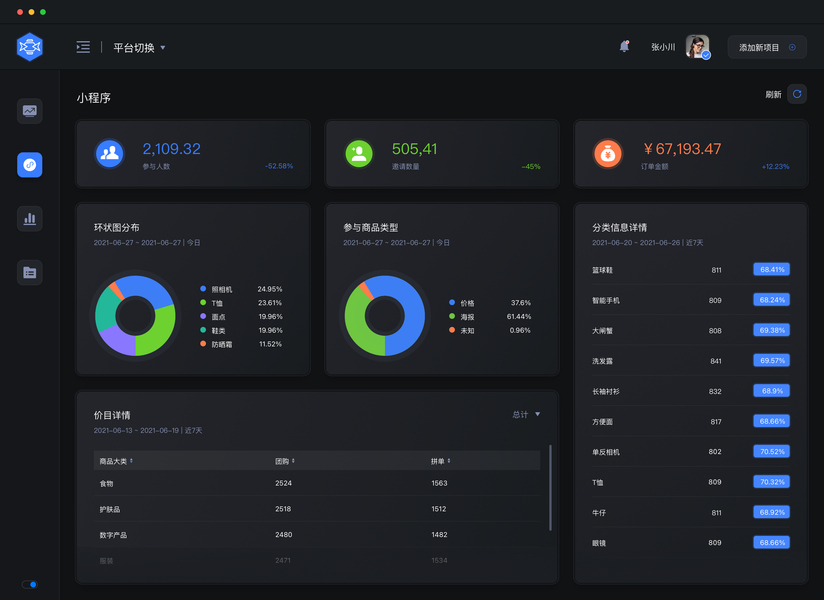Toggle the theme switch at sidebar bottom
The width and height of the screenshot is (824, 600).
point(29,584)
